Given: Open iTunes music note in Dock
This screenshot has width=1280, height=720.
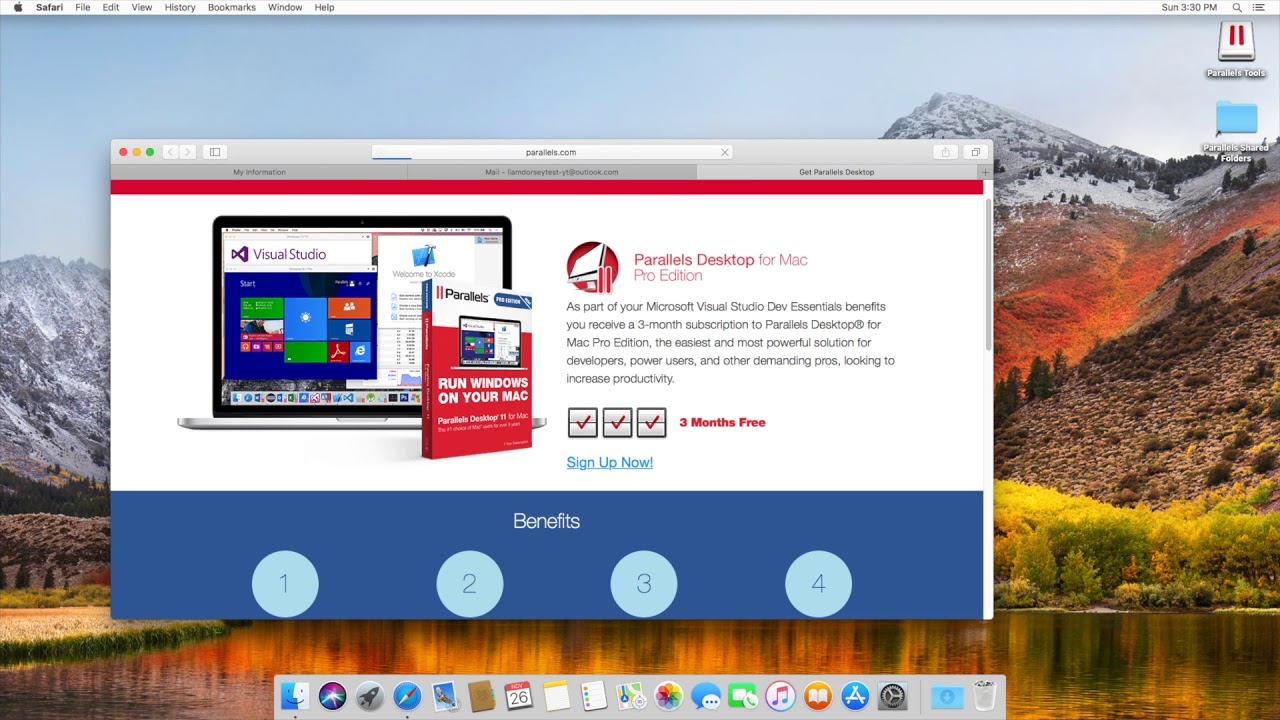Looking at the screenshot, I should [780, 696].
